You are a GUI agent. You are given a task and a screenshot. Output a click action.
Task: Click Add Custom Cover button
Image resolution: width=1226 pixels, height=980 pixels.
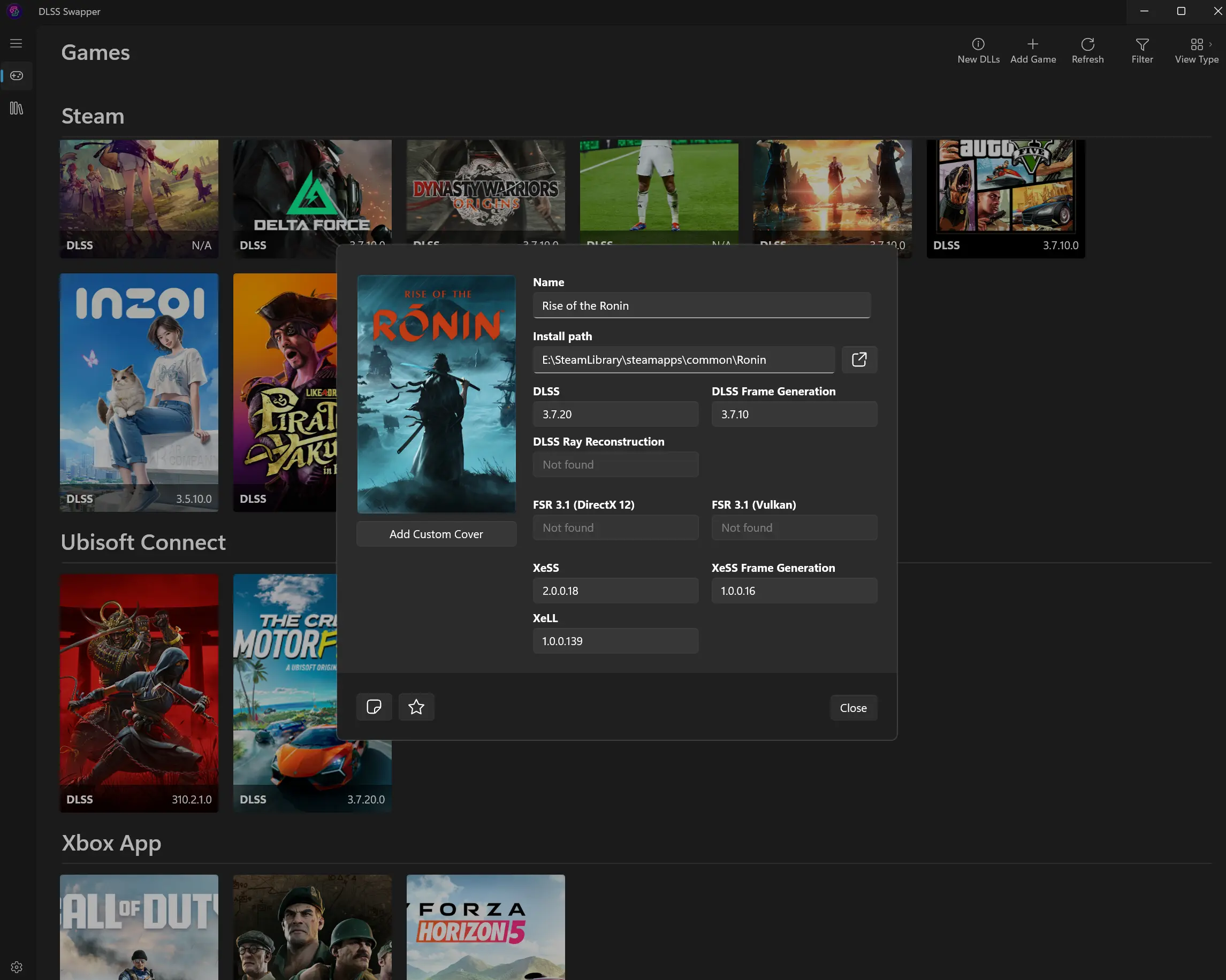pos(436,534)
